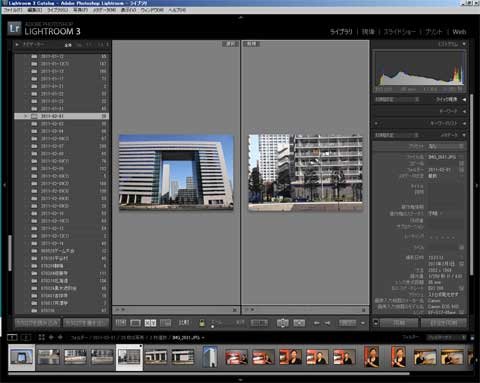Image resolution: width=480 pixels, height=383 pixels.
Task: Click the Make Select icon in the toolbar
Action: pos(299,323)
